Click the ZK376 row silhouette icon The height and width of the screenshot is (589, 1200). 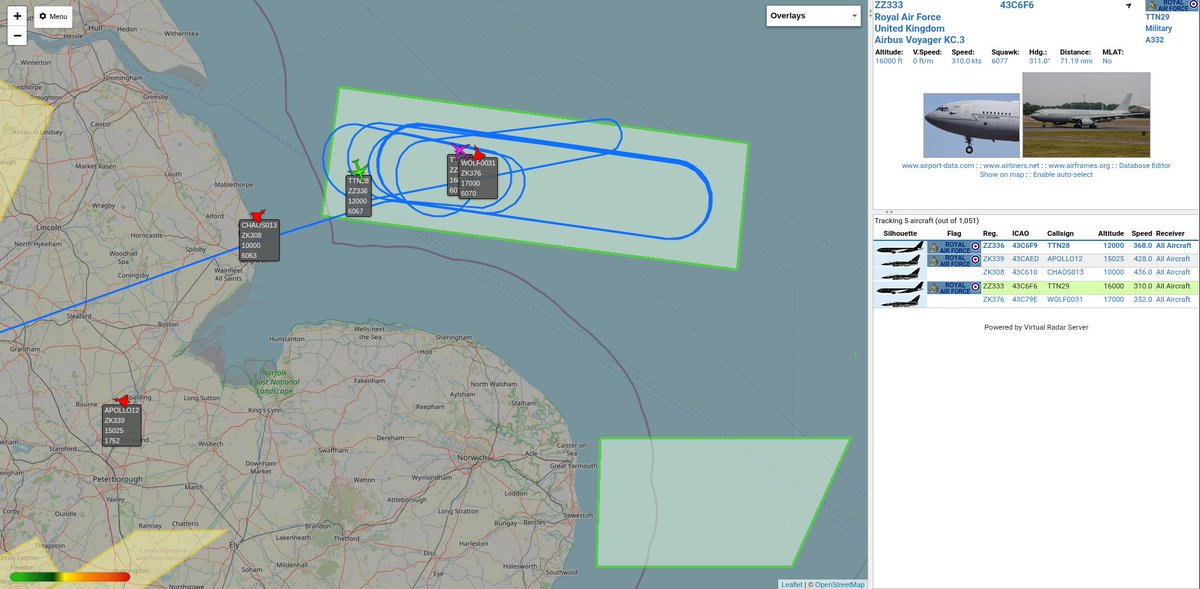tap(900, 299)
